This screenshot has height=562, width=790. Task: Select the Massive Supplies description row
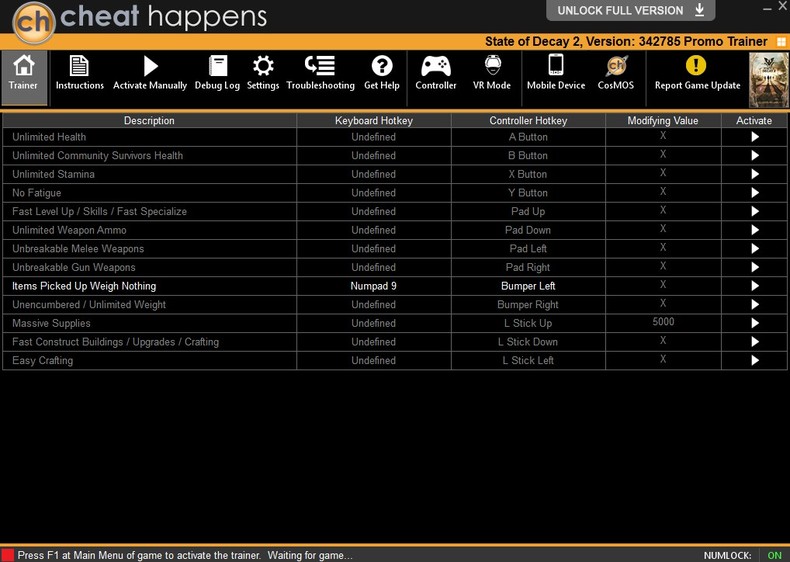(x=150, y=324)
